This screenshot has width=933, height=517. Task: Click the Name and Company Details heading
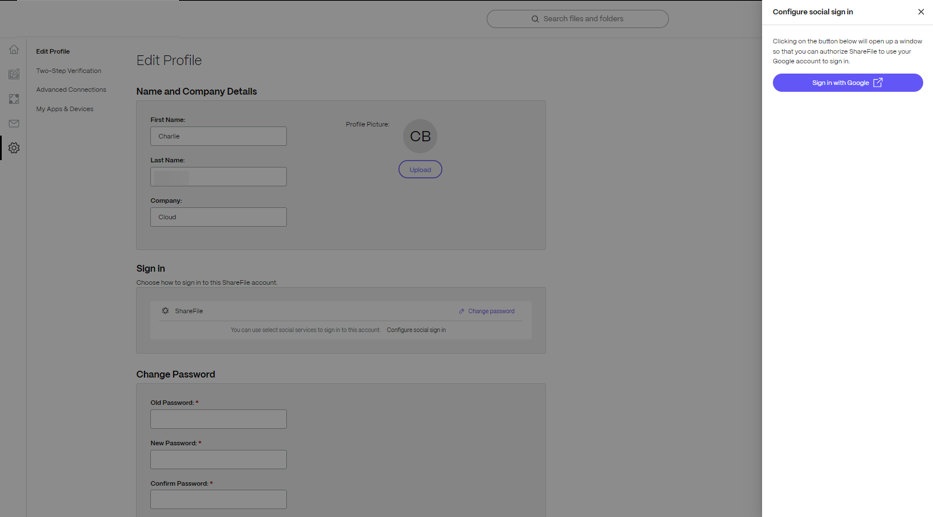pos(196,92)
